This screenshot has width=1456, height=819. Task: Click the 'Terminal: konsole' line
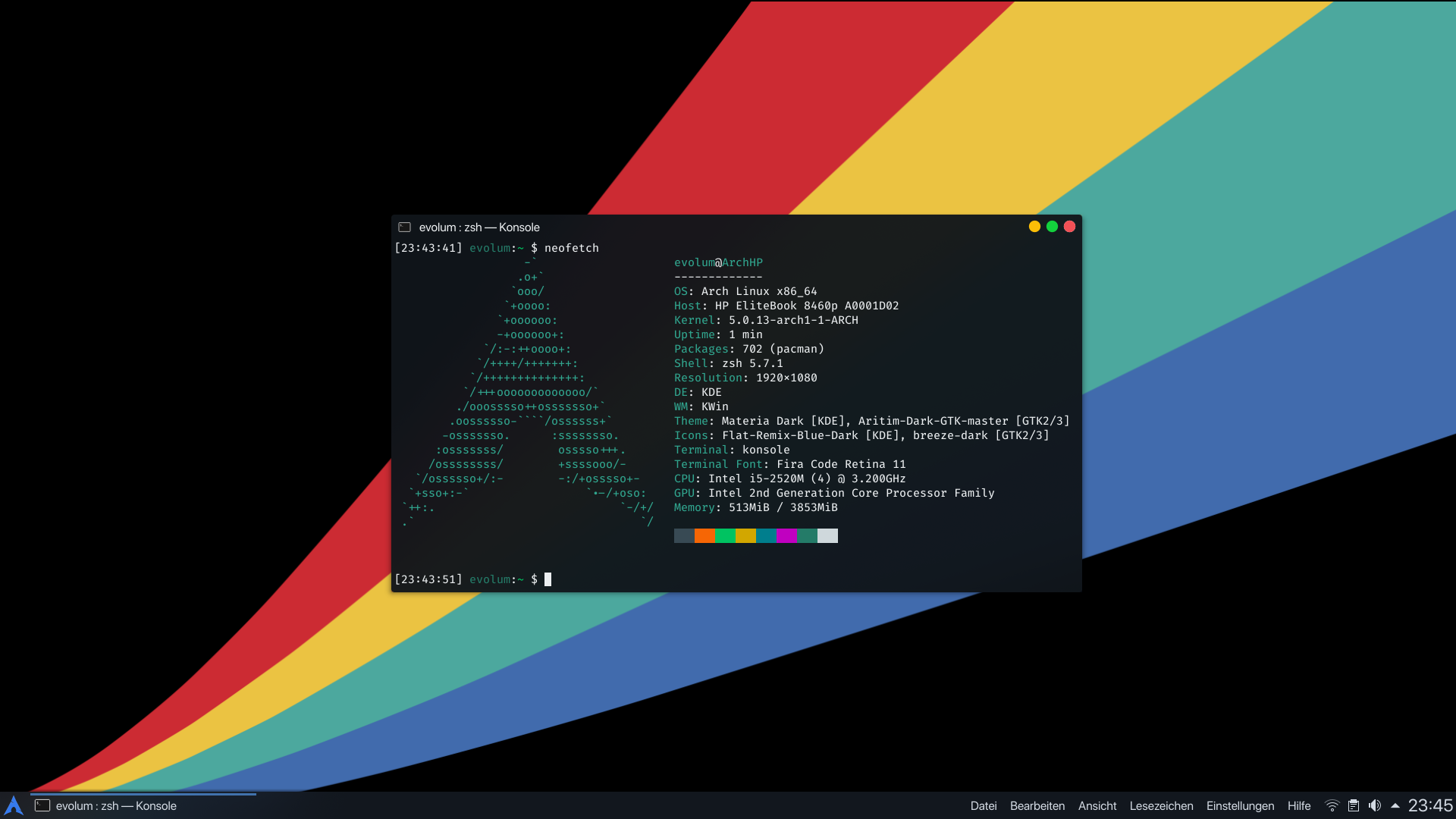(x=732, y=450)
